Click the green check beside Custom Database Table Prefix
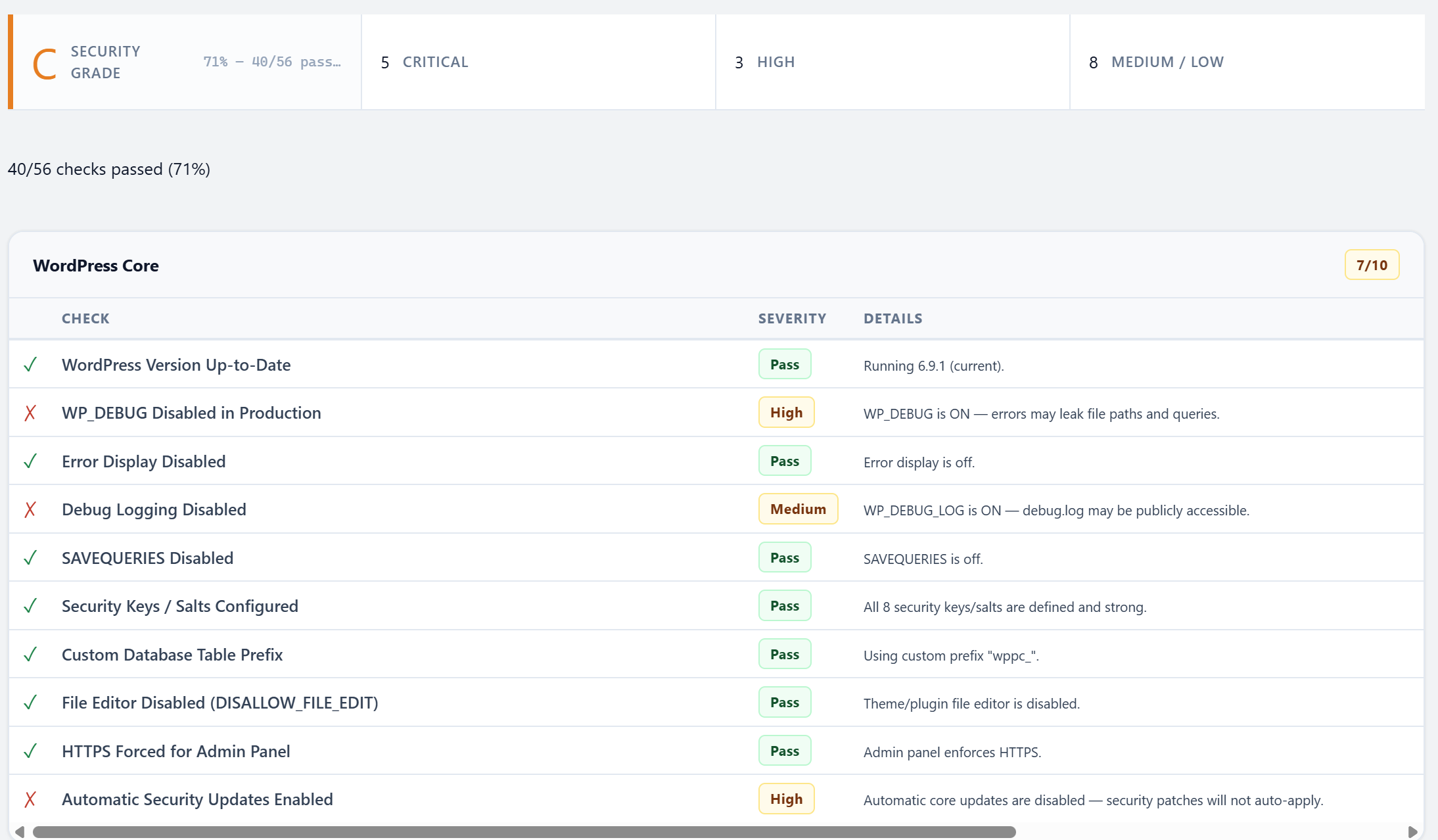This screenshot has height=840, width=1438. coord(30,654)
